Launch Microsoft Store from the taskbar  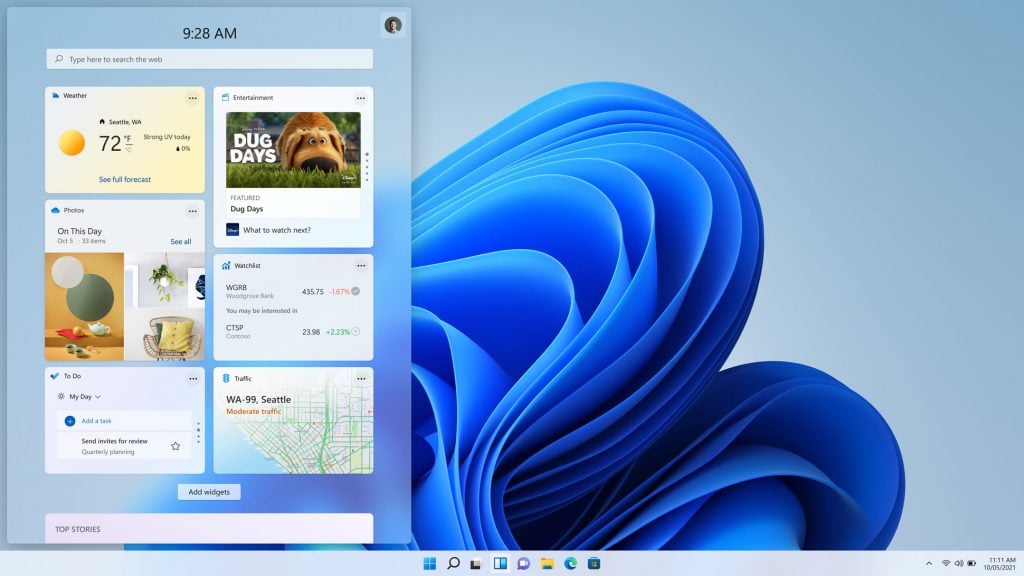(596, 562)
